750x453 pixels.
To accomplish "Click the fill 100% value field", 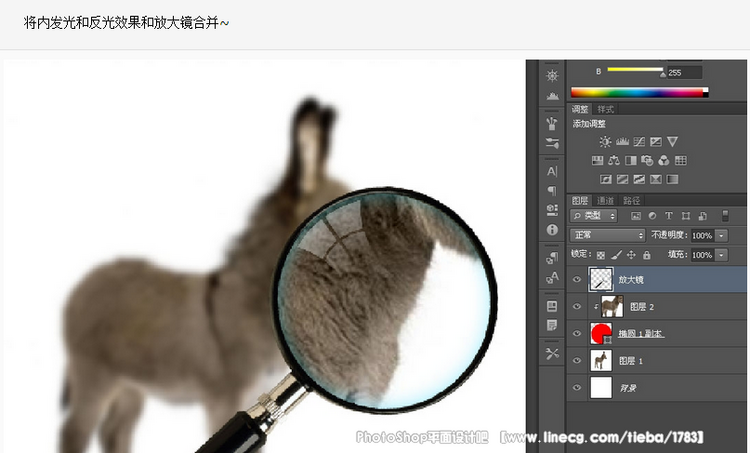I will pos(702,255).
